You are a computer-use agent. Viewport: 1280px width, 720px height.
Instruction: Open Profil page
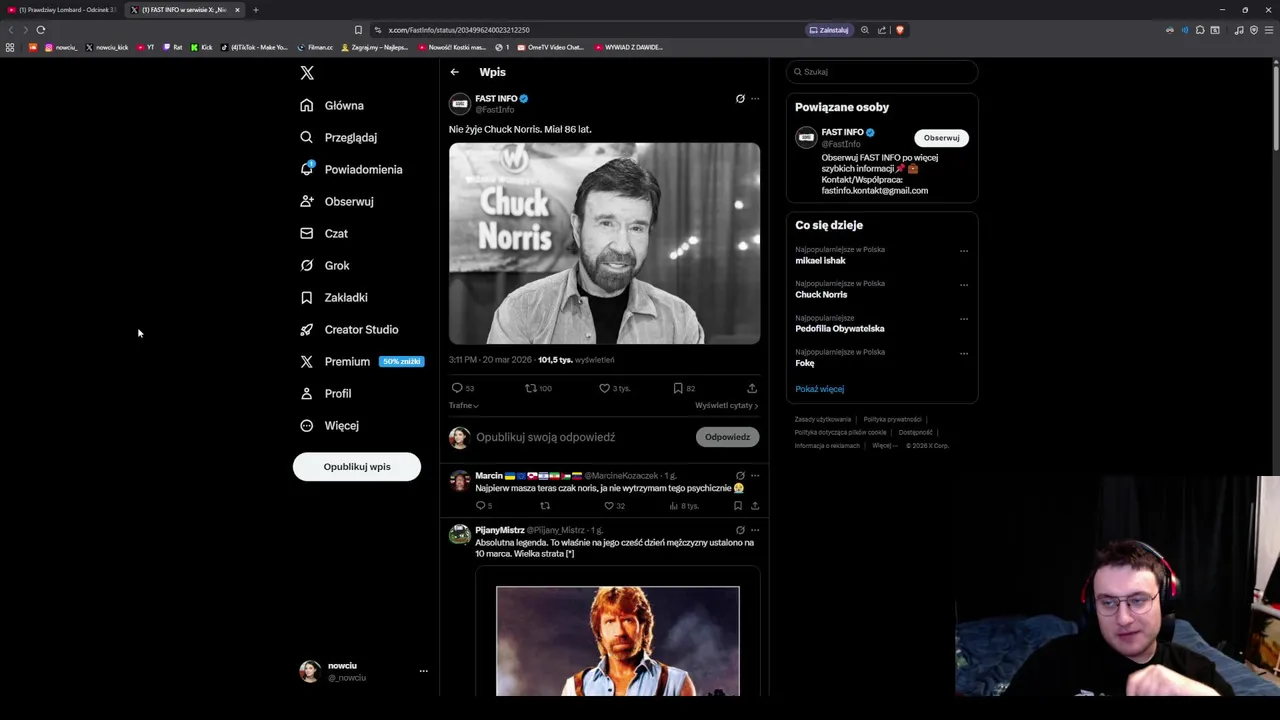326,393
